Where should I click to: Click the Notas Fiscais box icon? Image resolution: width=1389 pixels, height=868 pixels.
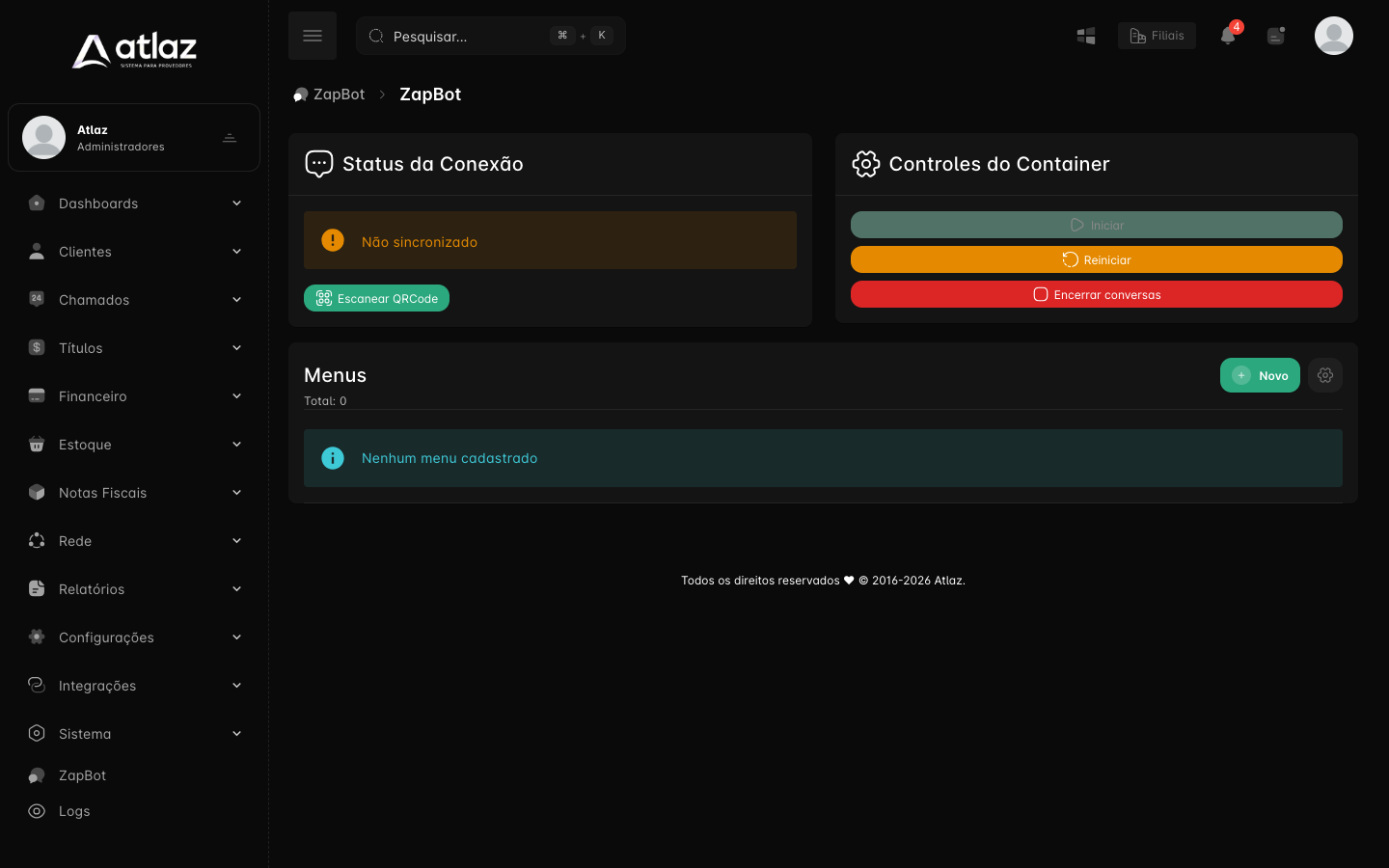pos(37,492)
